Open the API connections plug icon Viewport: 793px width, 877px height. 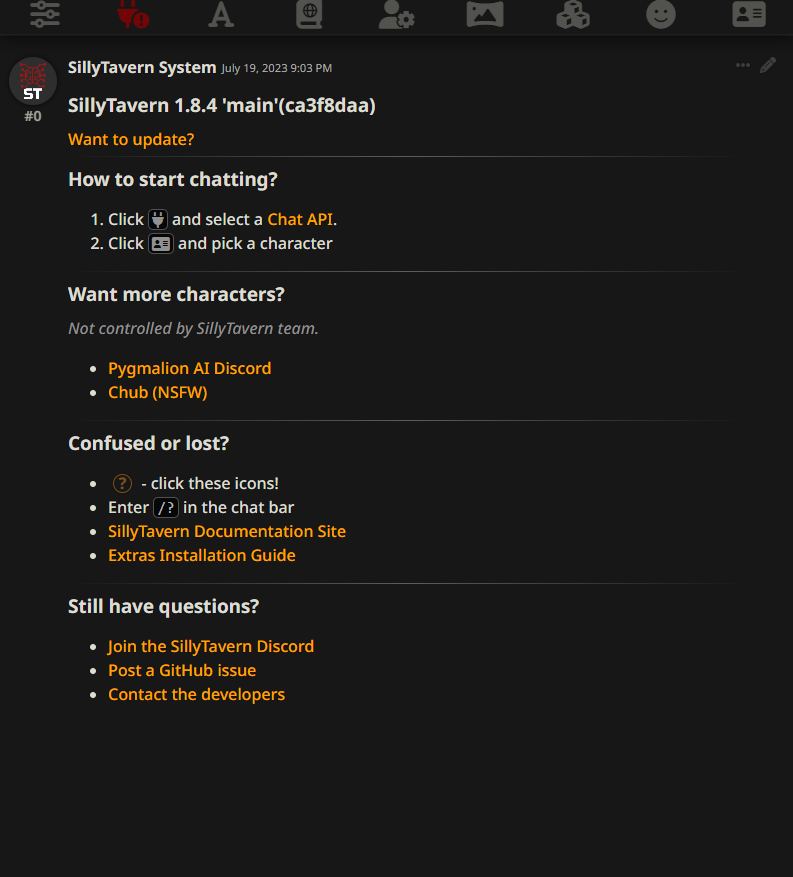click(132, 14)
